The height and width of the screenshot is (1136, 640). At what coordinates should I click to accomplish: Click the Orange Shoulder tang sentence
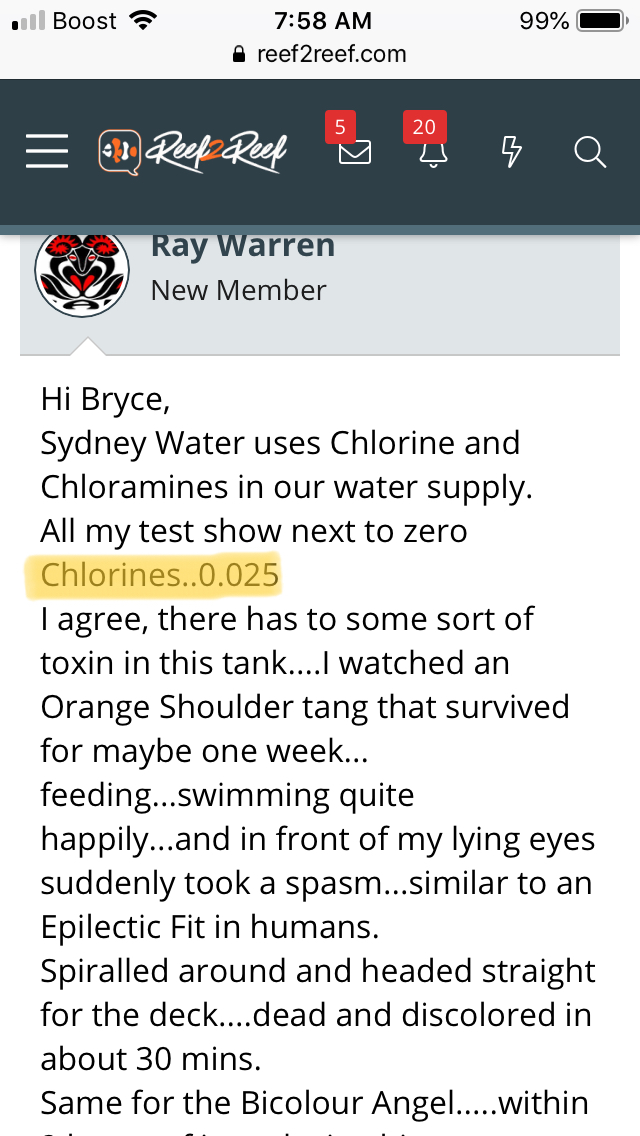point(304,707)
